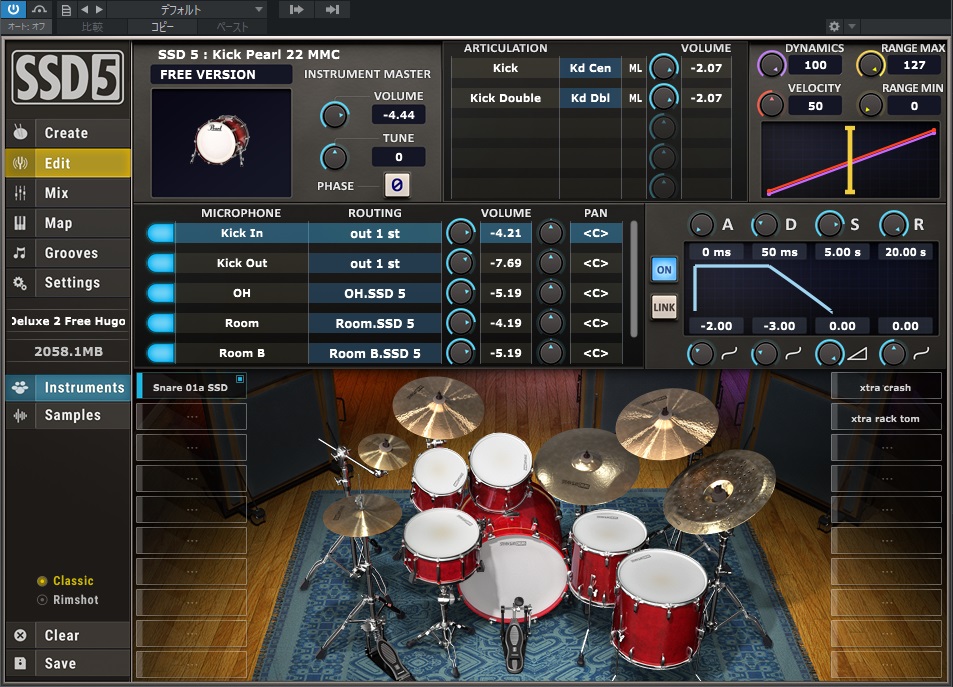
Task: Click the Instrument Master Tune knob
Action: 334,157
